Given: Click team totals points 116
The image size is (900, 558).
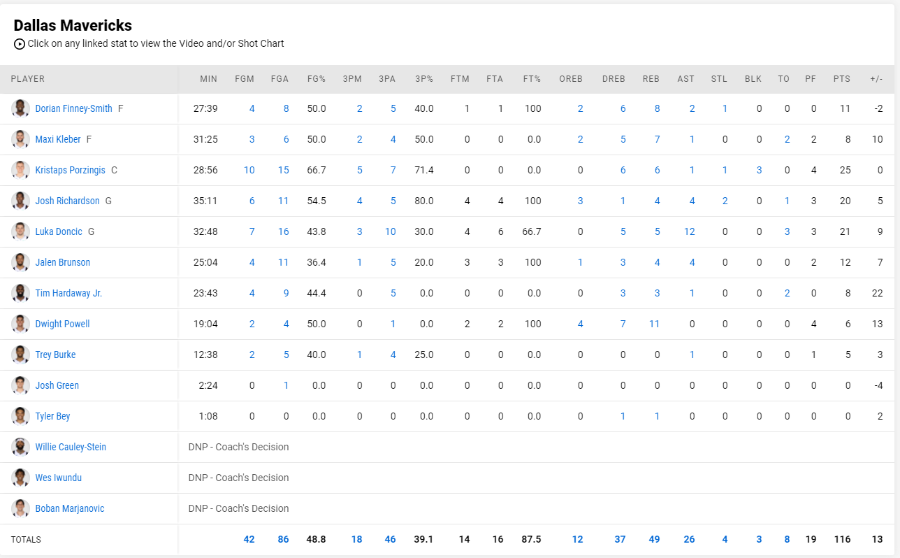Looking at the screenshot, I should click(842, 539).
